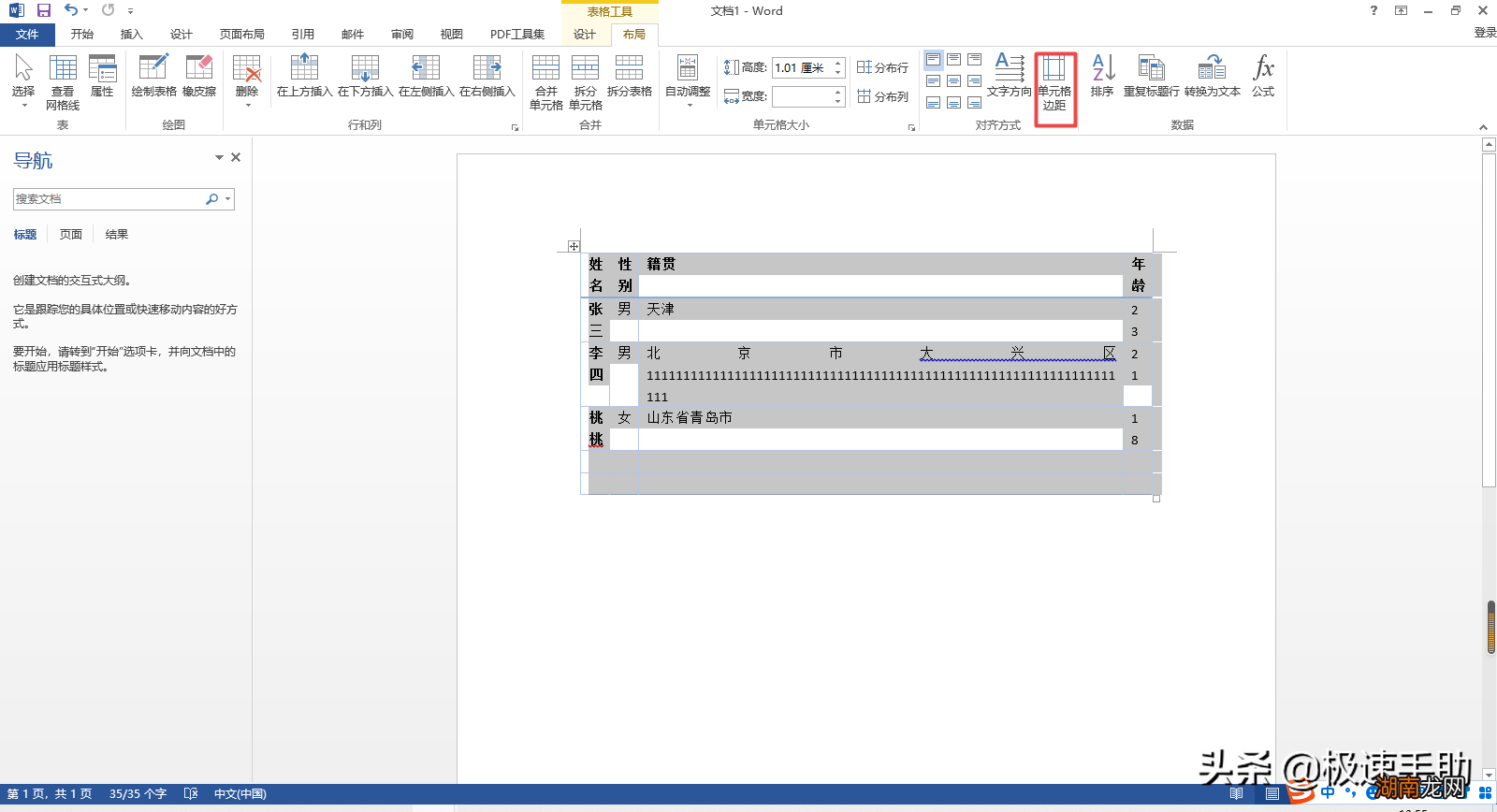Switch to 页面 in the navigation pane
Image resolution: width=1497 pixels, height=812 pixels.
coord(71,235)
